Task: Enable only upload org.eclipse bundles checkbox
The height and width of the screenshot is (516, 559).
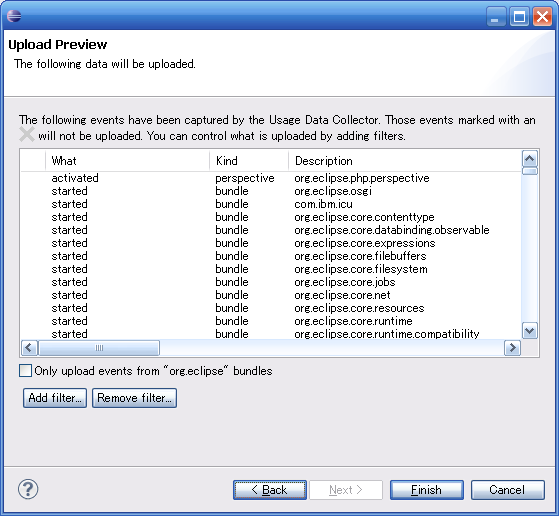Action: 25,371
